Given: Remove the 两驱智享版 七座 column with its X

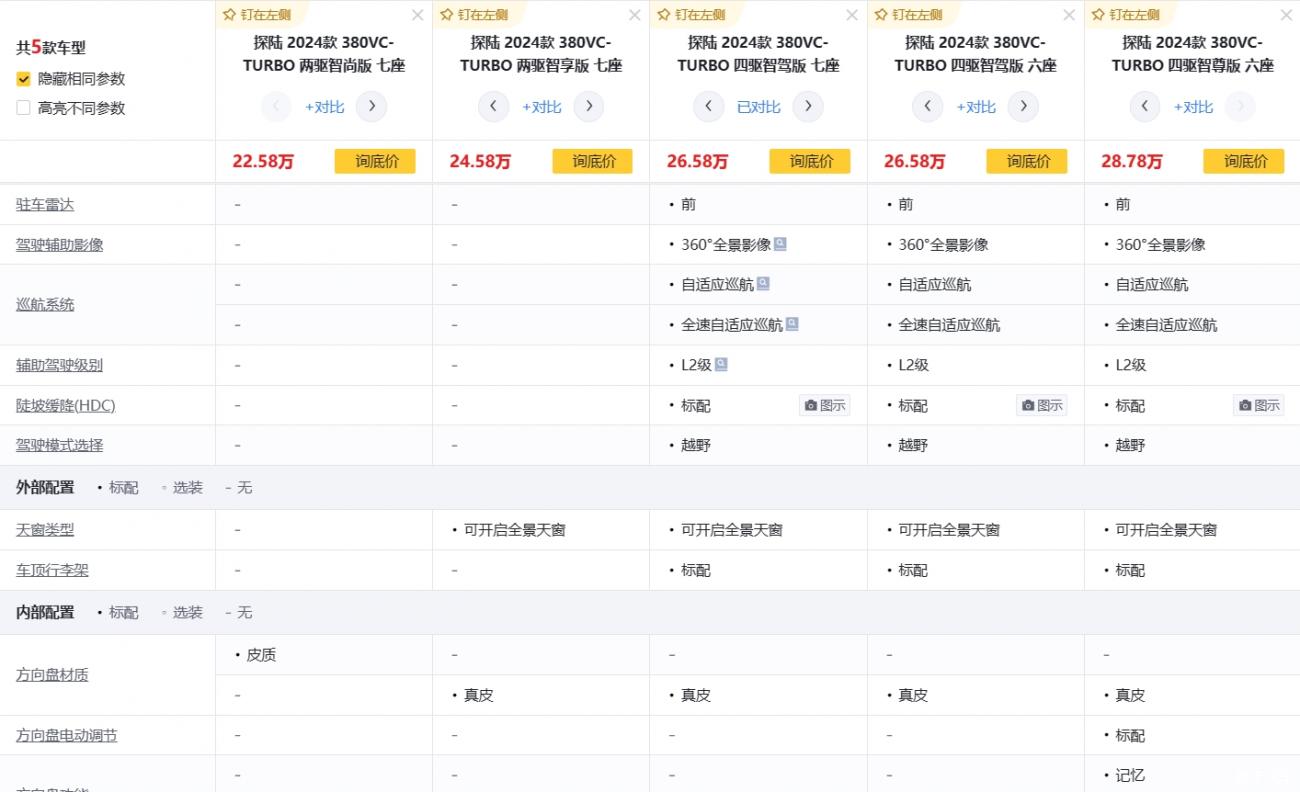Looking at the screenshot, I should click(635, 15).
